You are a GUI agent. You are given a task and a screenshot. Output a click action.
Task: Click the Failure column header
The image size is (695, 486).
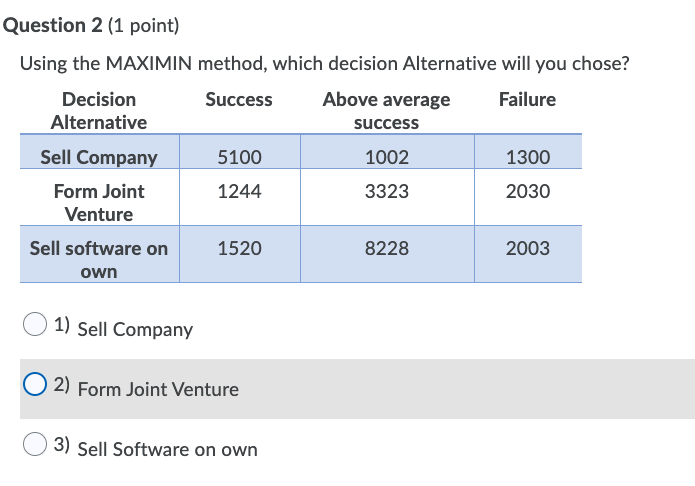(527, 99)
